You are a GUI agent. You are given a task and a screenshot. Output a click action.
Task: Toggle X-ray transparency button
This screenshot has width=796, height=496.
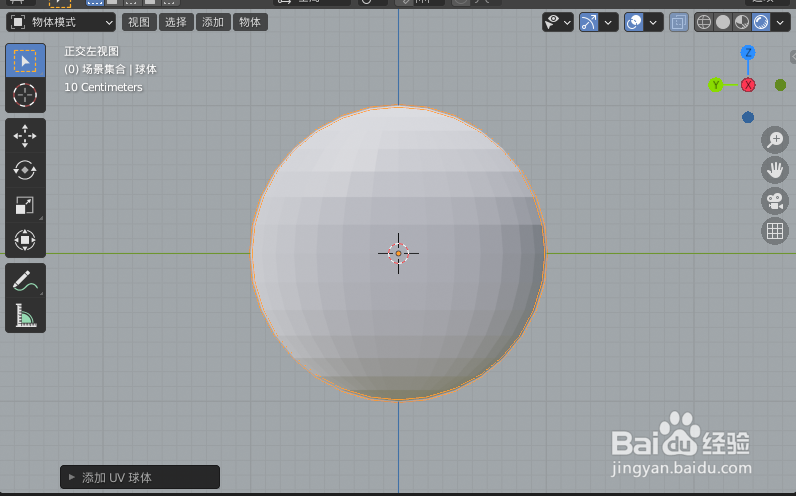click(679, 22)
